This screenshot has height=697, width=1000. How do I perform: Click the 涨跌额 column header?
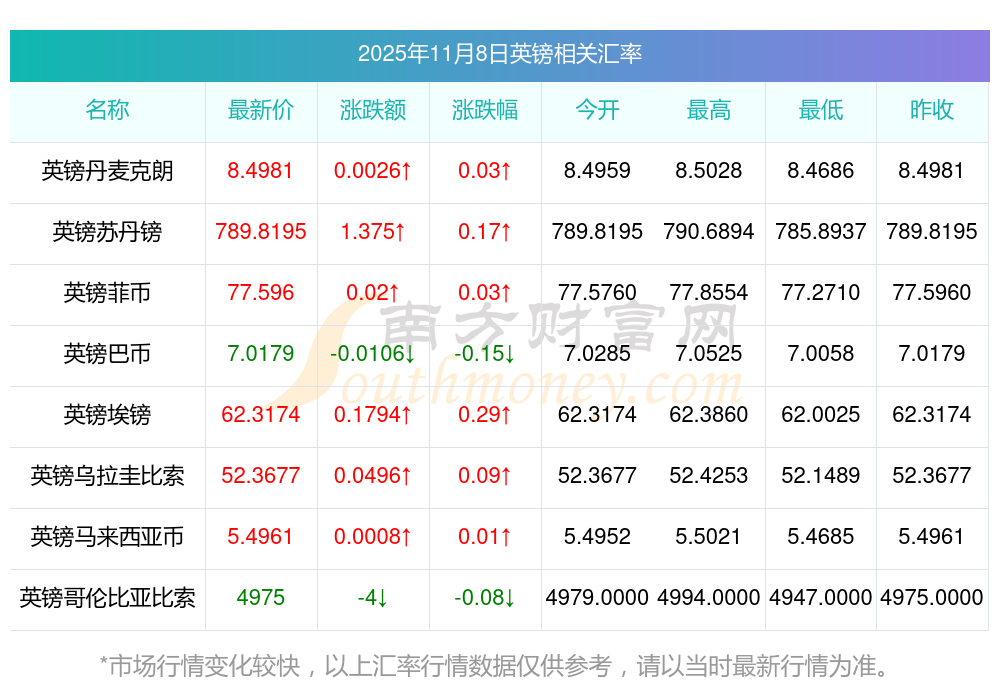(x=372, y=110)
